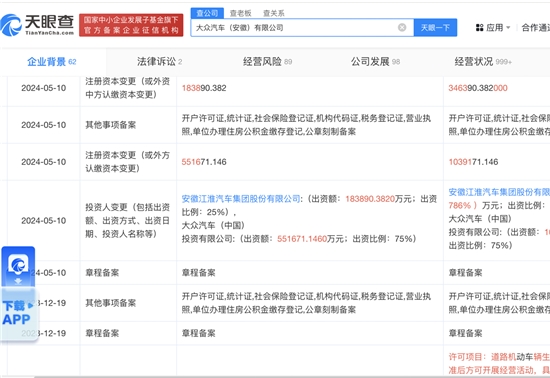Clear the search field with the X icon
550x378 pixels.
[402, 27]
